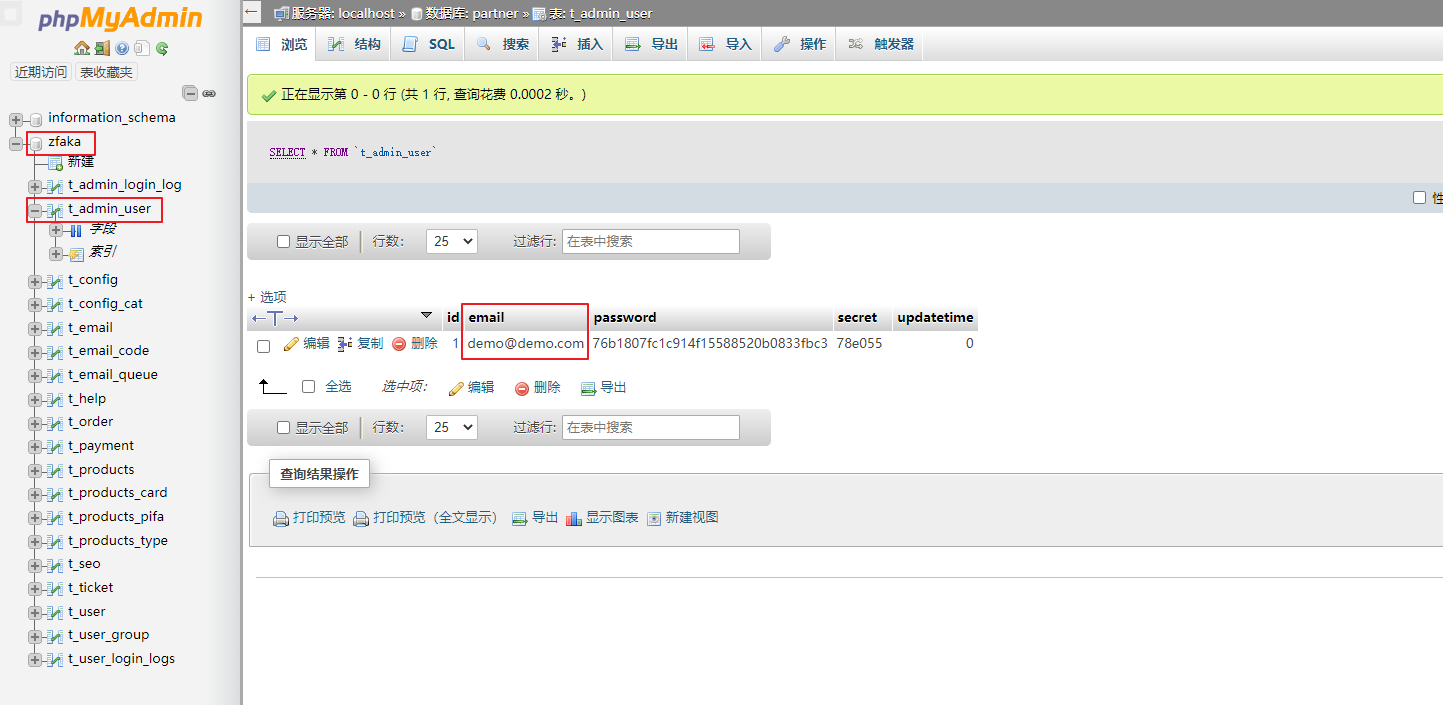Click the display chart icon
Image resolution: width=1443 pixels, height=705 pixels.
[x=573, y=518]
